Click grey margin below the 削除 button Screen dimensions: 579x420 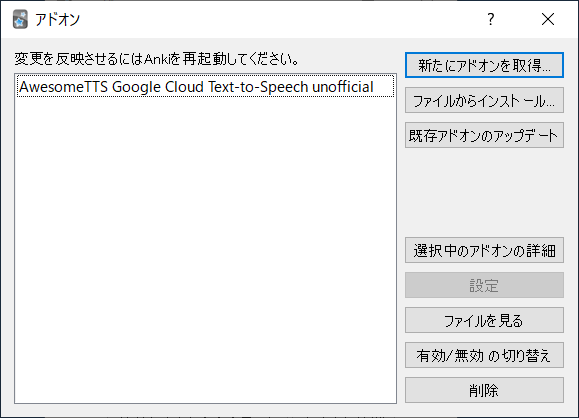[484, 409]
